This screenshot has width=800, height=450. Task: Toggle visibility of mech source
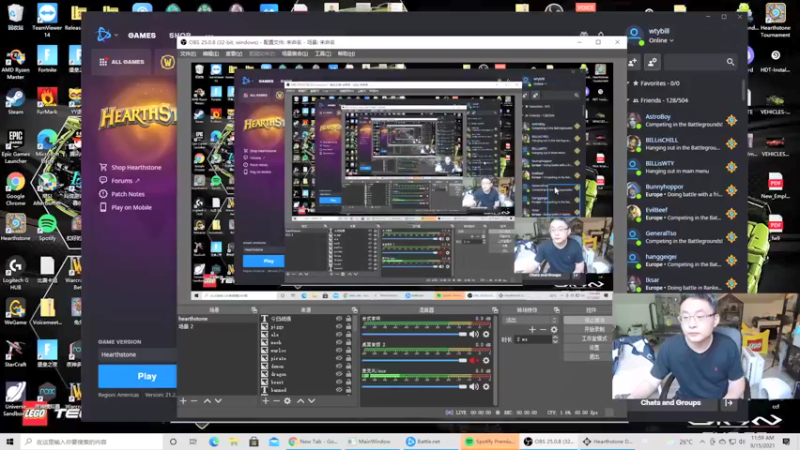pos(339,342)
